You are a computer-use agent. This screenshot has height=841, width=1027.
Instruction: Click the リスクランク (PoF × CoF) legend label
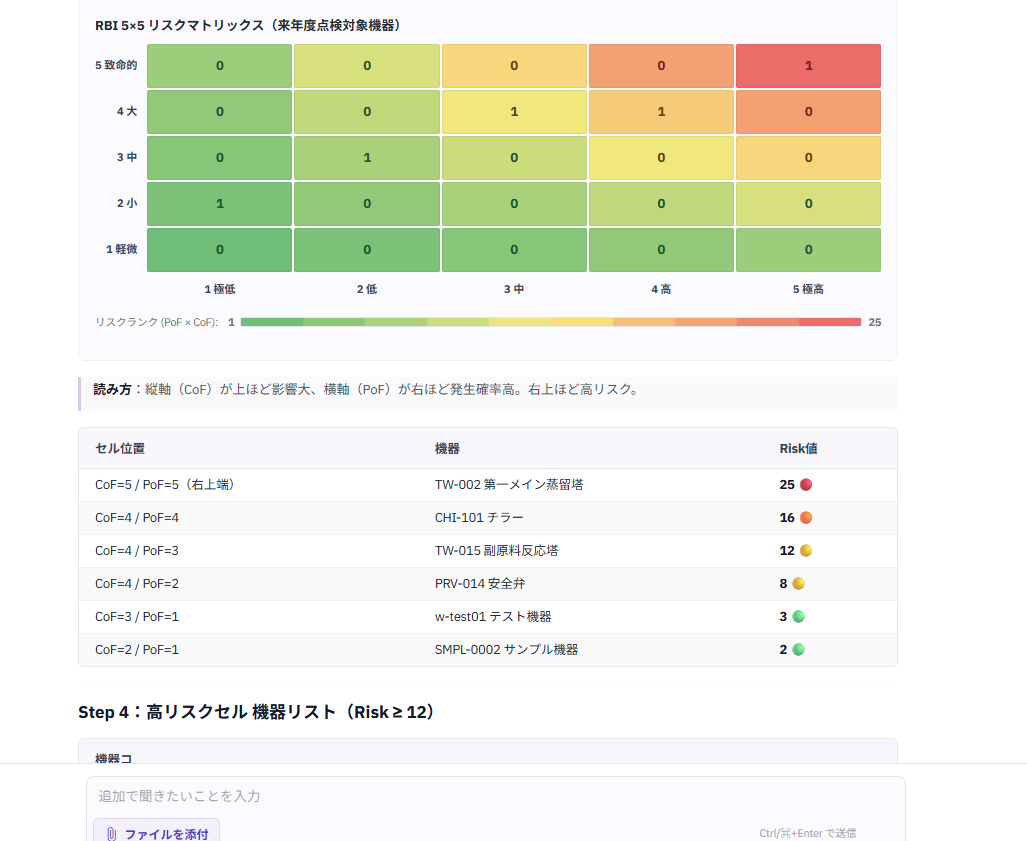(x=157, y=322)
